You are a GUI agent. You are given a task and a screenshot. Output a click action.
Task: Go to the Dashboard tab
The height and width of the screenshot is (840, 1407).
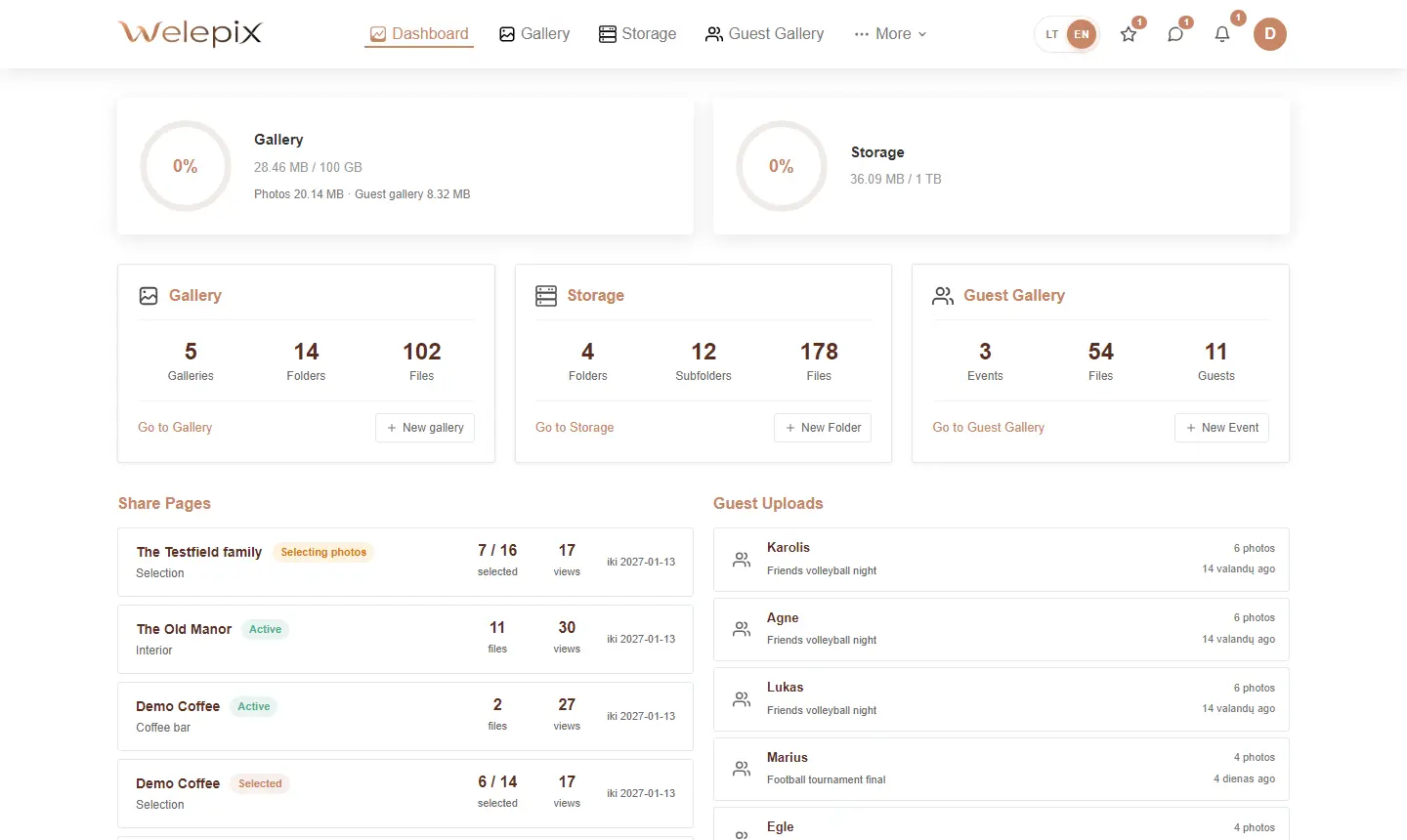(419, 34)
